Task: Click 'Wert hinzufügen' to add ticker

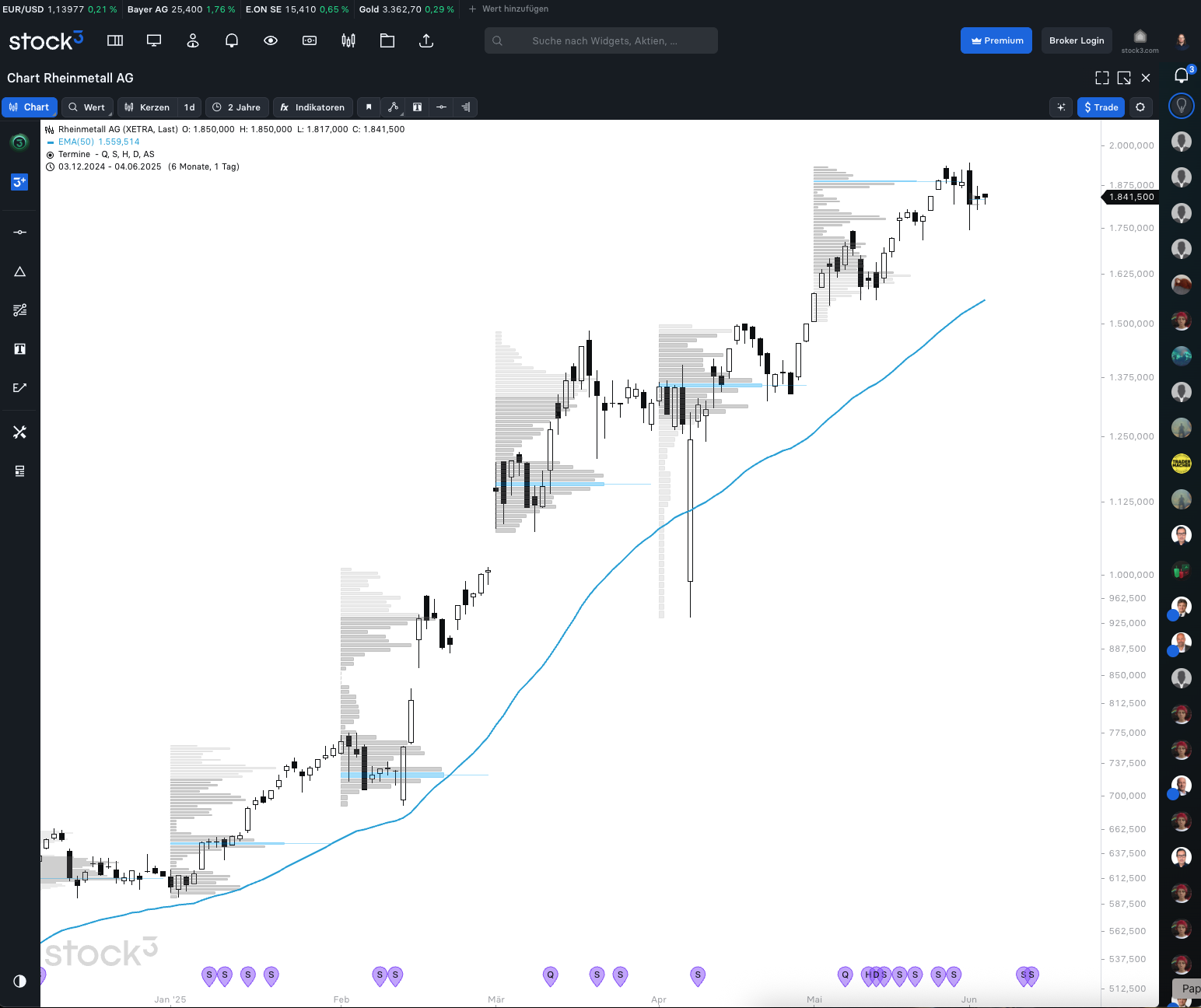Action: [x=509, y=9]
